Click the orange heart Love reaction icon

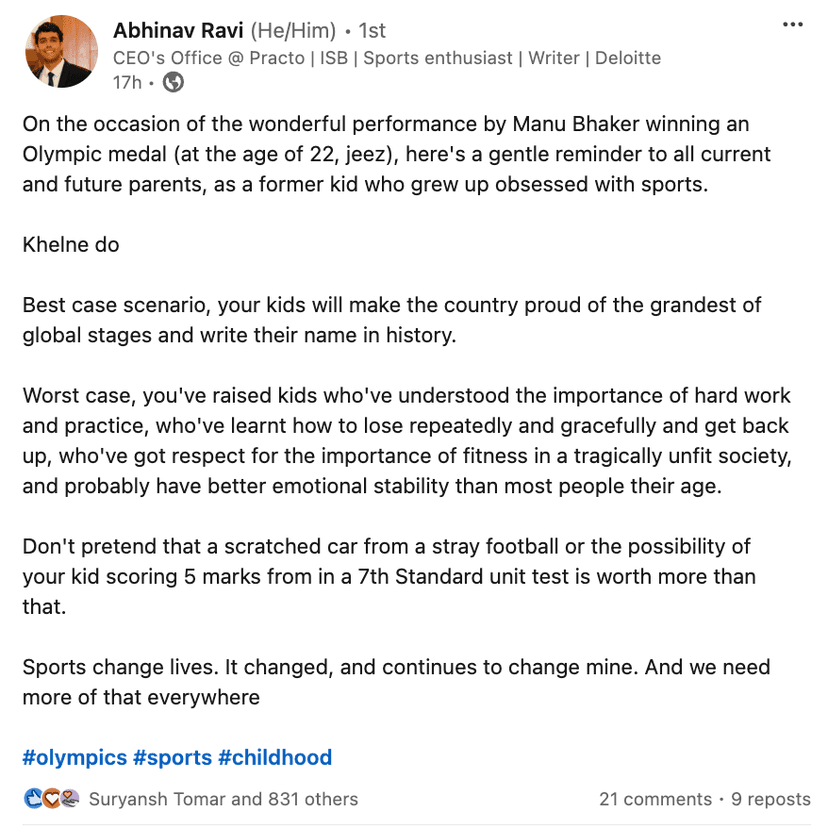click(x=50, y=799)
